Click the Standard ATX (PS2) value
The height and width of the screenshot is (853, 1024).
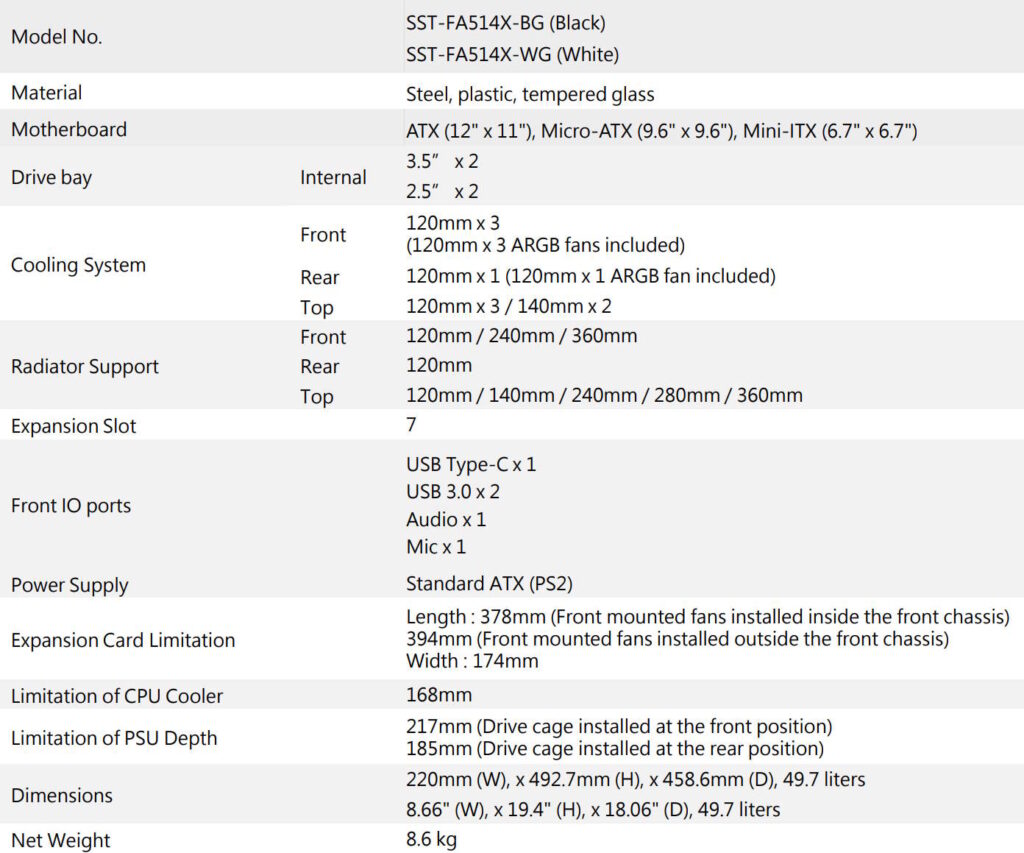tap(489, 584)
